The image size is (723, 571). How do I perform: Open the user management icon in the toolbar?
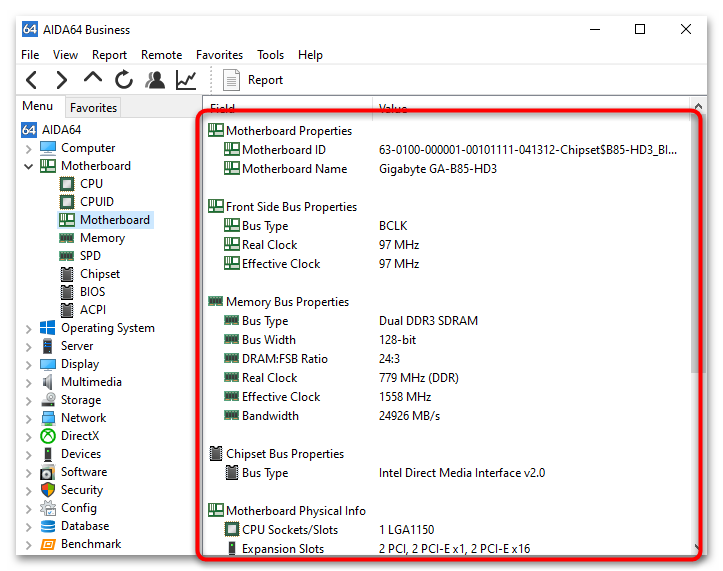click(155, 80)
